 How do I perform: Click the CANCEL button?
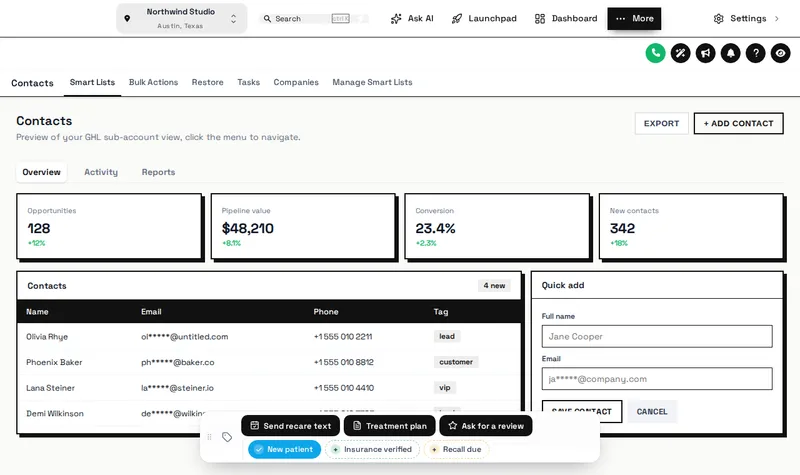(652, 411)
